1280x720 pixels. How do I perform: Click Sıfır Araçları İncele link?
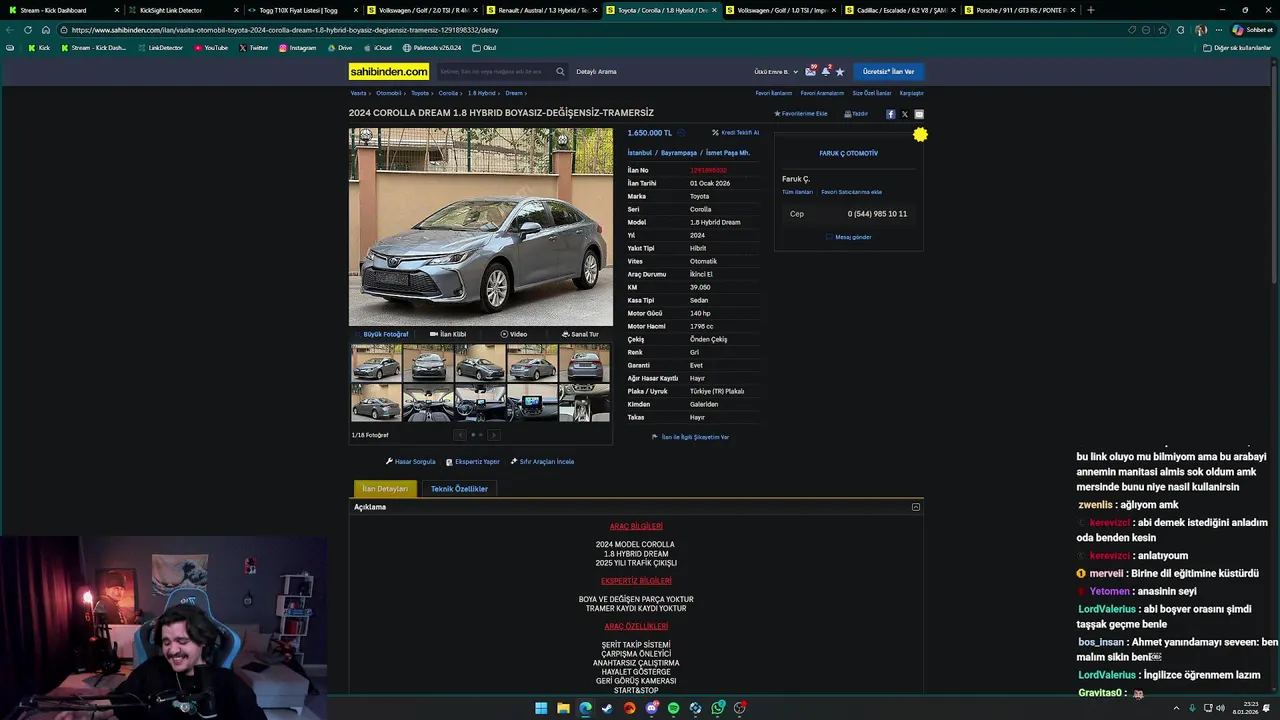(x=542, y=462)
